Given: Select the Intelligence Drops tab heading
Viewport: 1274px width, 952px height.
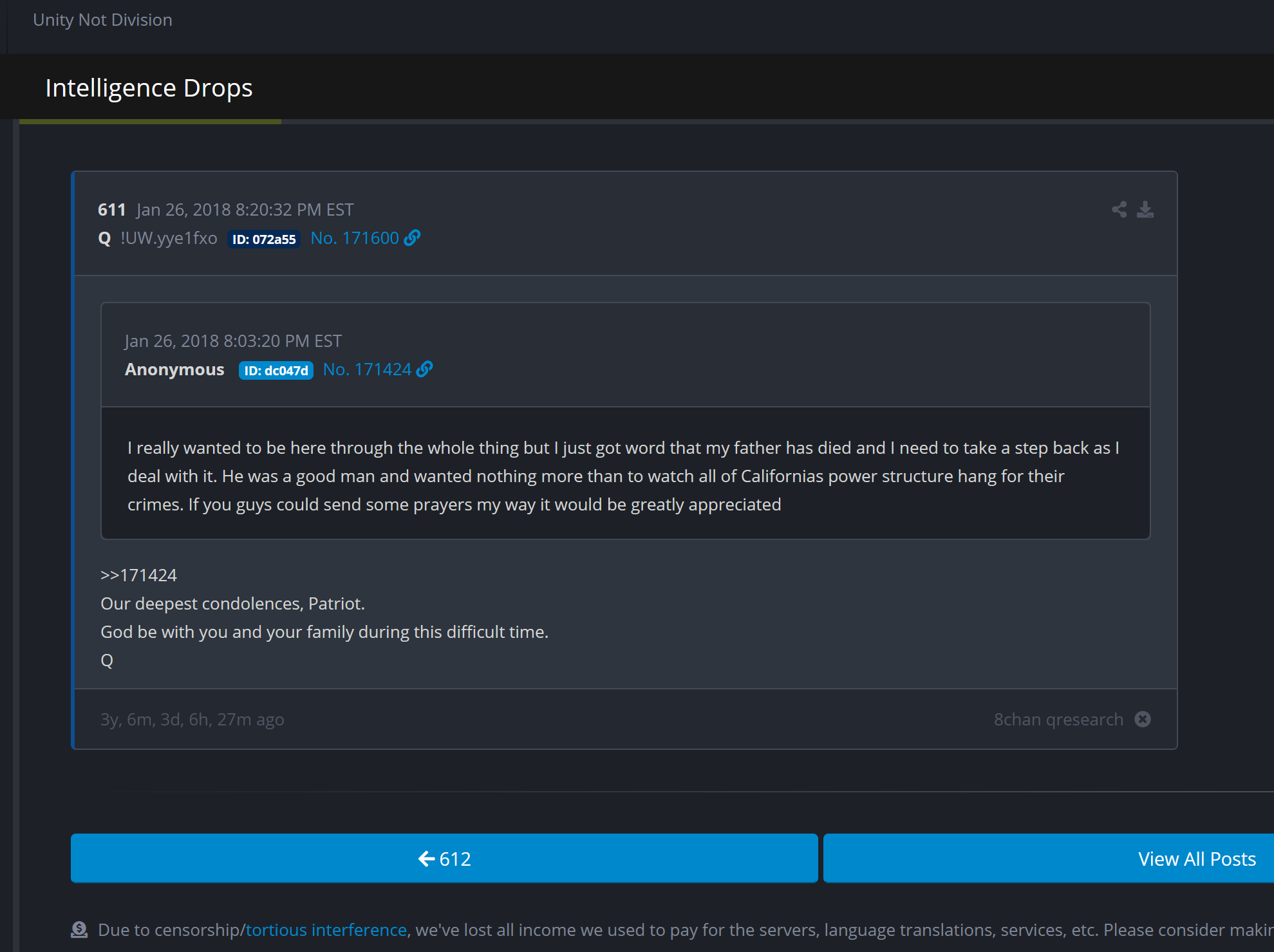Looking at the screenshot, I should [x=149, y=88].
